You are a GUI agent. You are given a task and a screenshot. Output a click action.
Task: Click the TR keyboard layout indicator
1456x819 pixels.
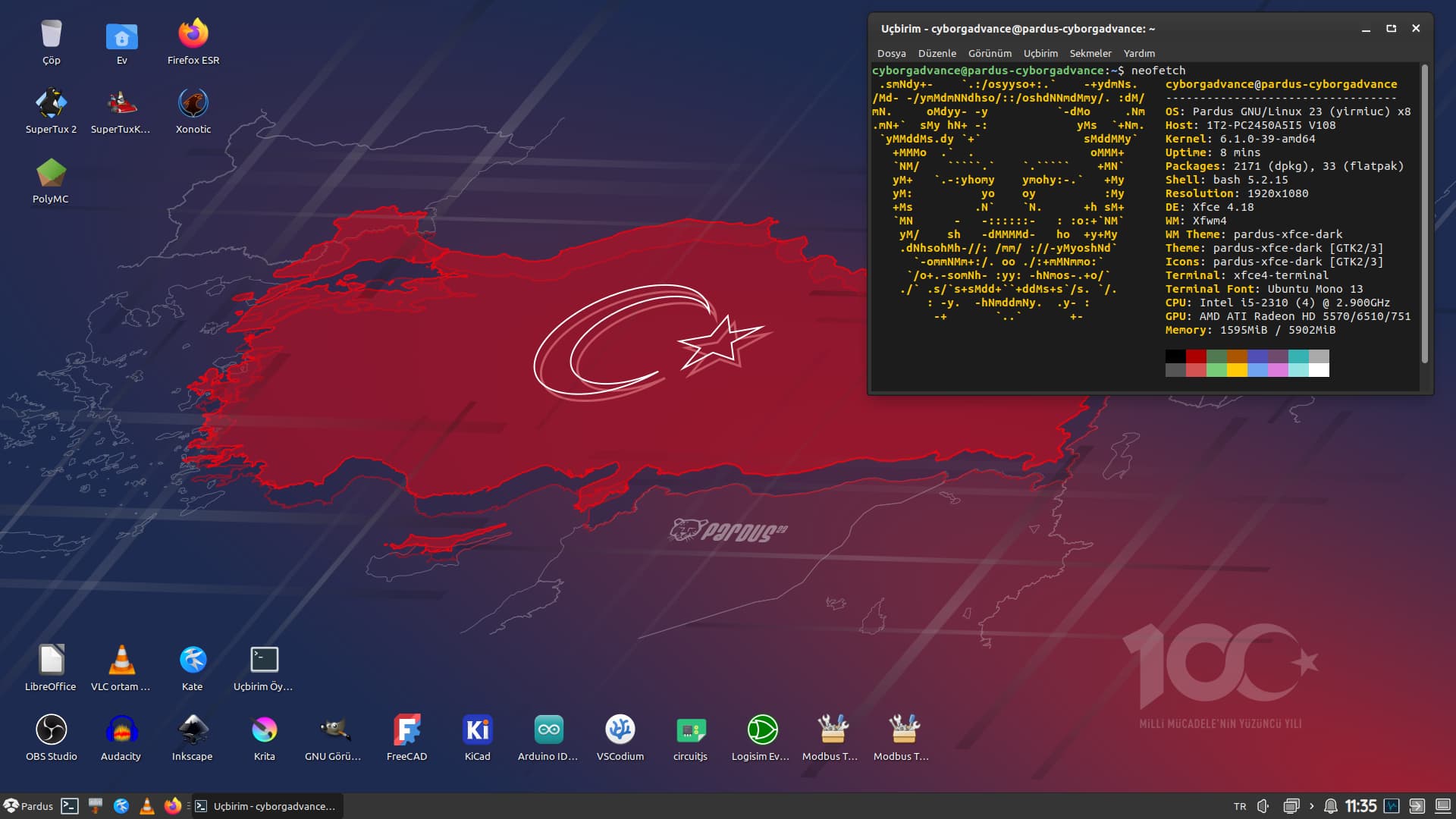point(1240,806)
